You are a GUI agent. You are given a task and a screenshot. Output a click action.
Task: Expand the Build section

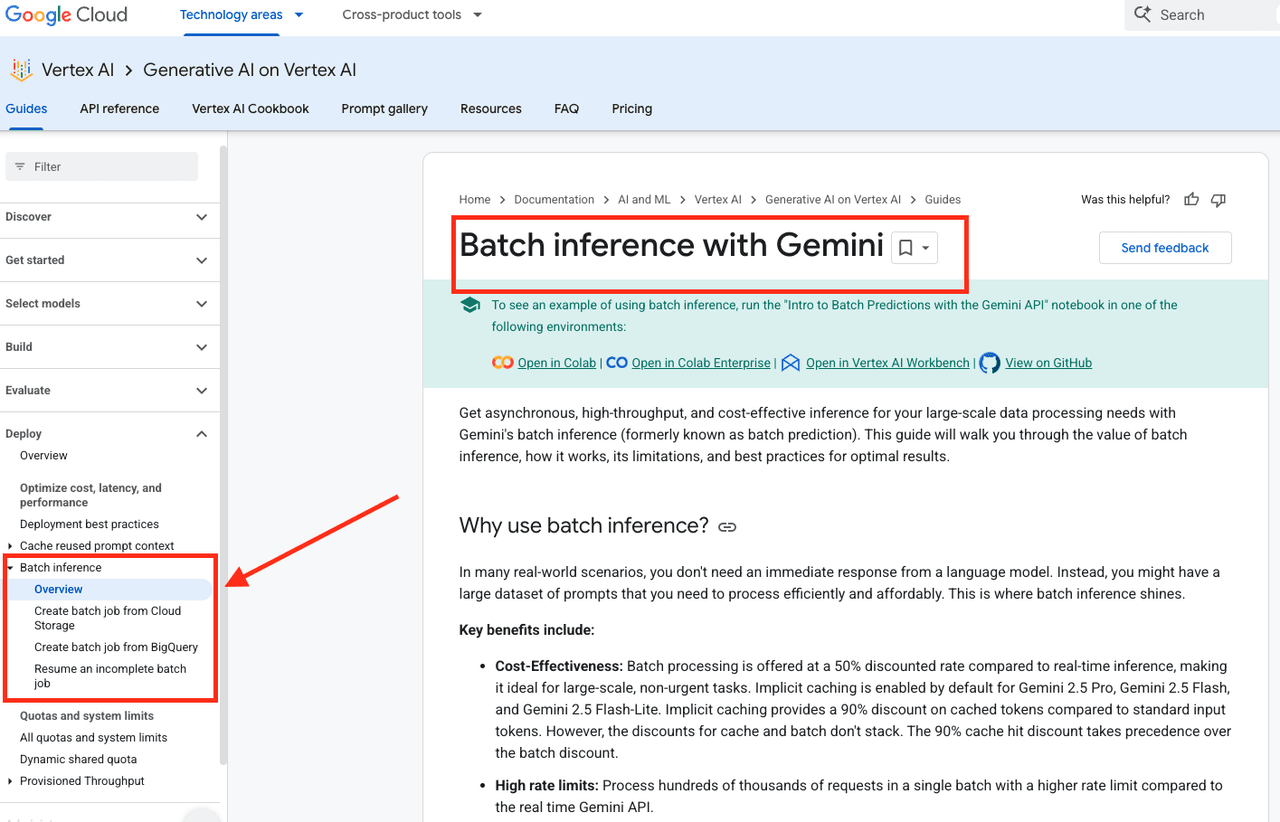point(202,347)
